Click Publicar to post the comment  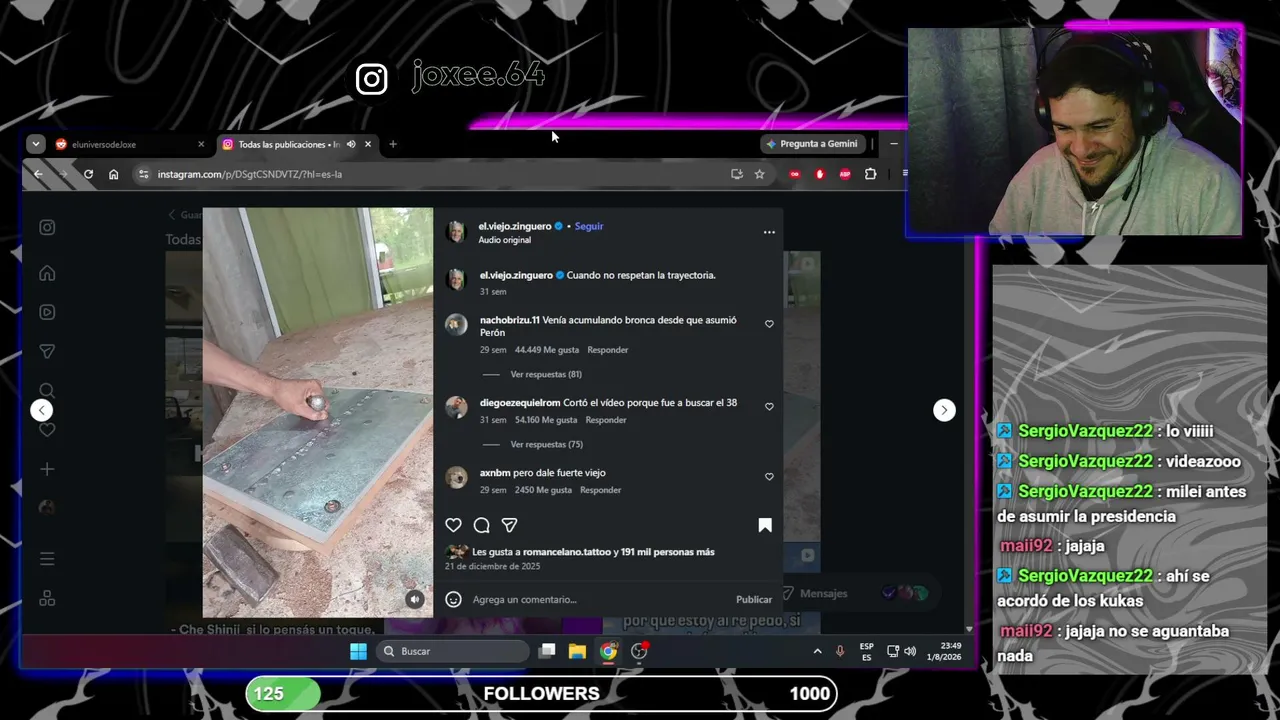tap(754, 599)
